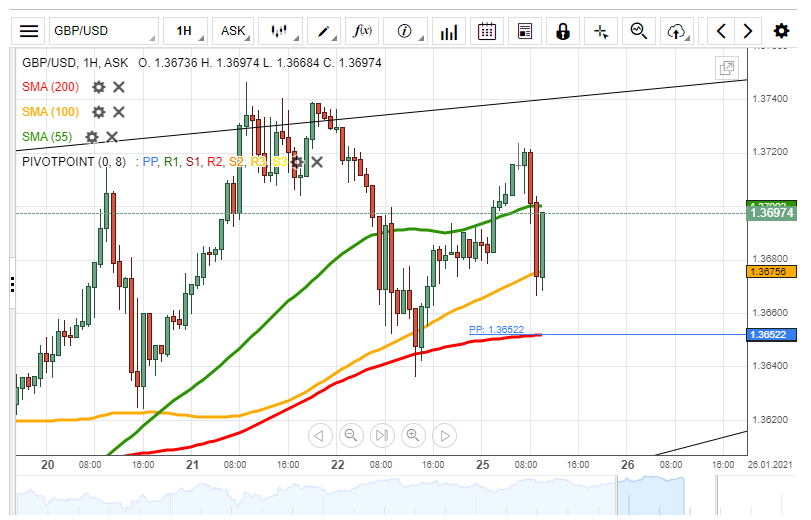The height and width of the screenshot is (520, 811).
Task: Open the f(x) indicators menu
Action: coord(362,31)
